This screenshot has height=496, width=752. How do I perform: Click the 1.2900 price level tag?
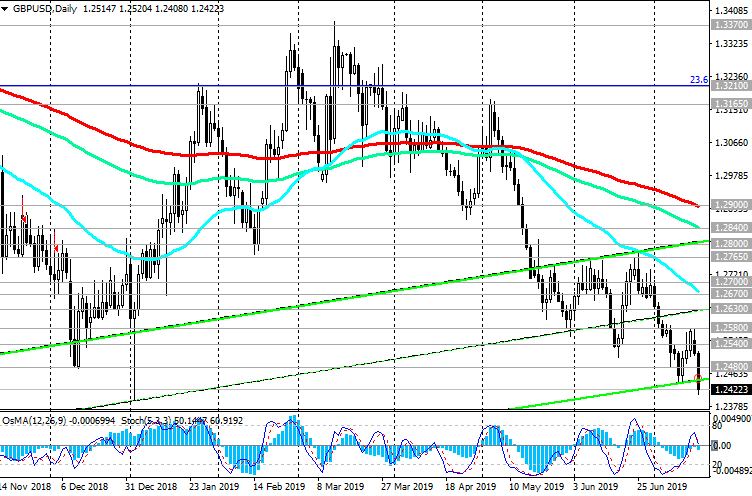pos(730,204)
